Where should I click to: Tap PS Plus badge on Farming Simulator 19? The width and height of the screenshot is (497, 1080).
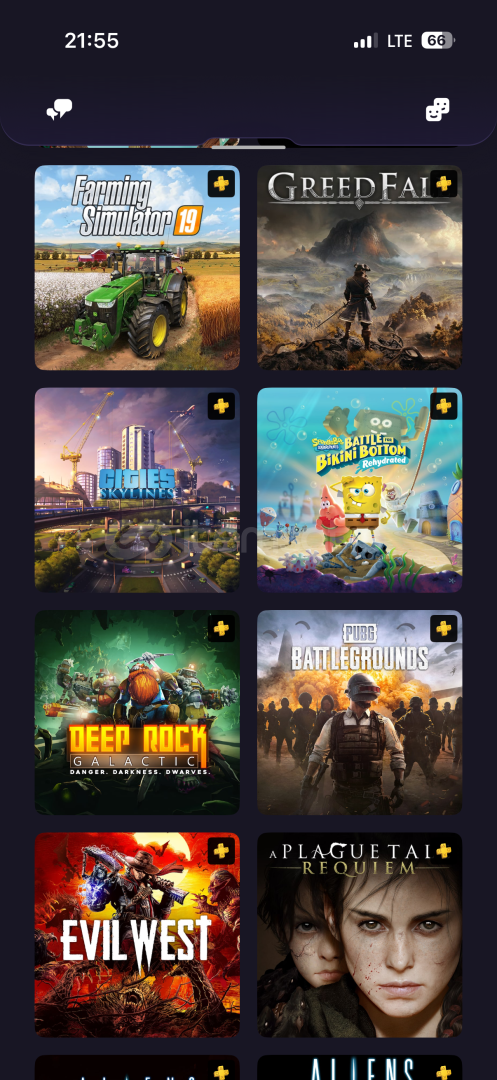coord(221,184)
